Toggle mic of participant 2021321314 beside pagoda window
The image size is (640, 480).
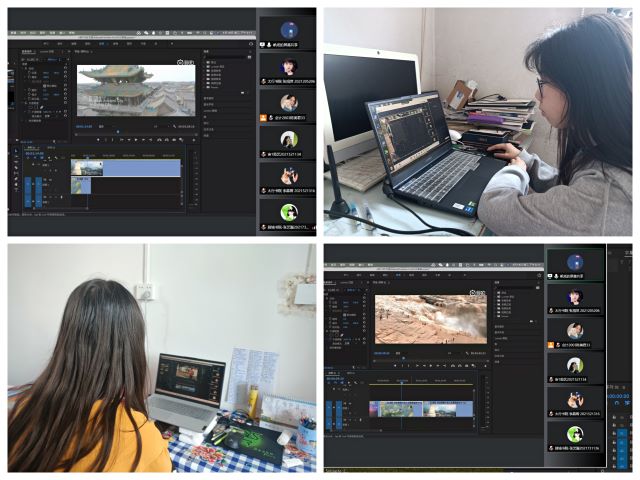click(x=263, y=191)
